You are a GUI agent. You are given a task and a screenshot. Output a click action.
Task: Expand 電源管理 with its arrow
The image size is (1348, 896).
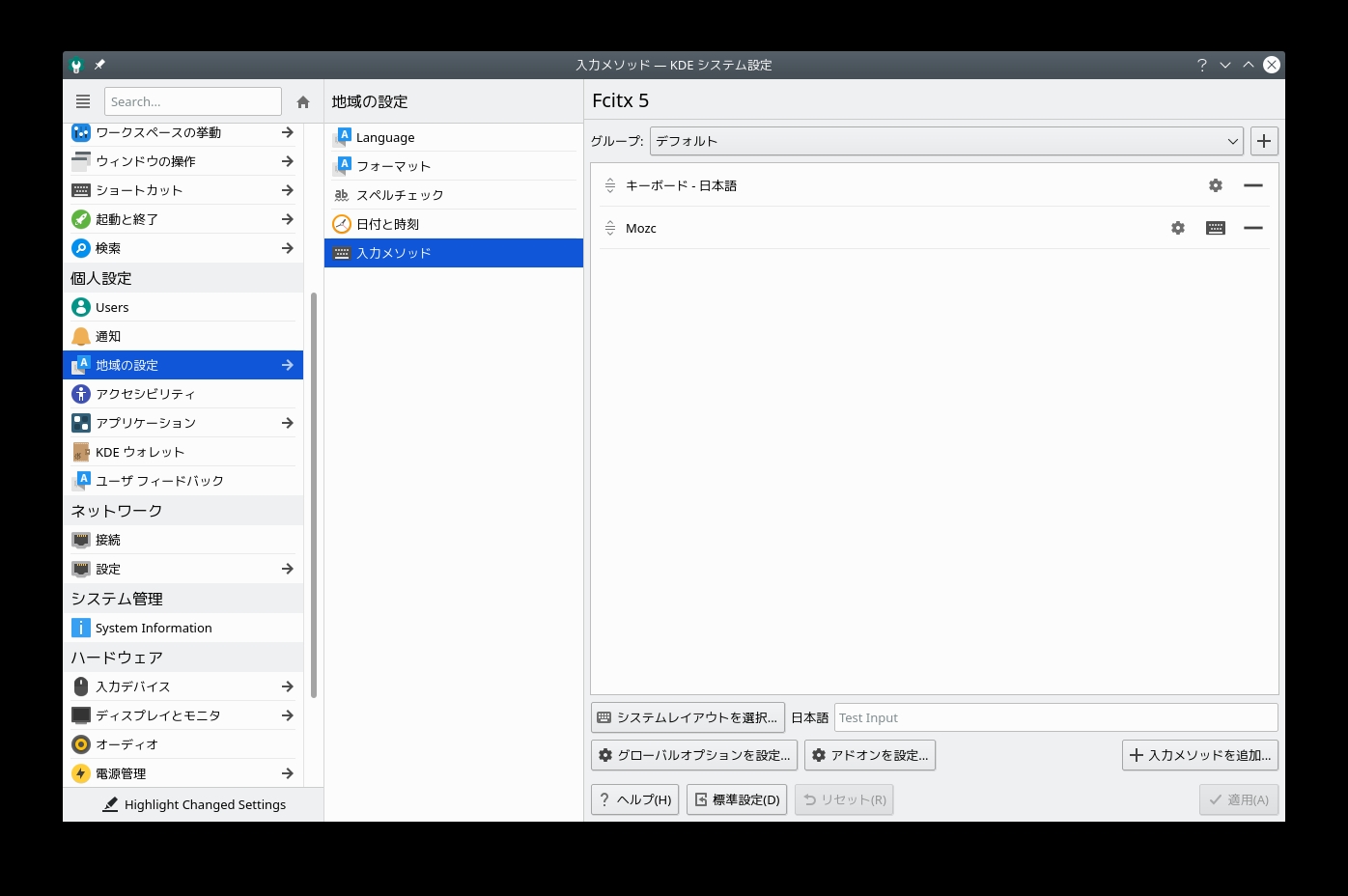pyautogui.click(x=287, y=773)
